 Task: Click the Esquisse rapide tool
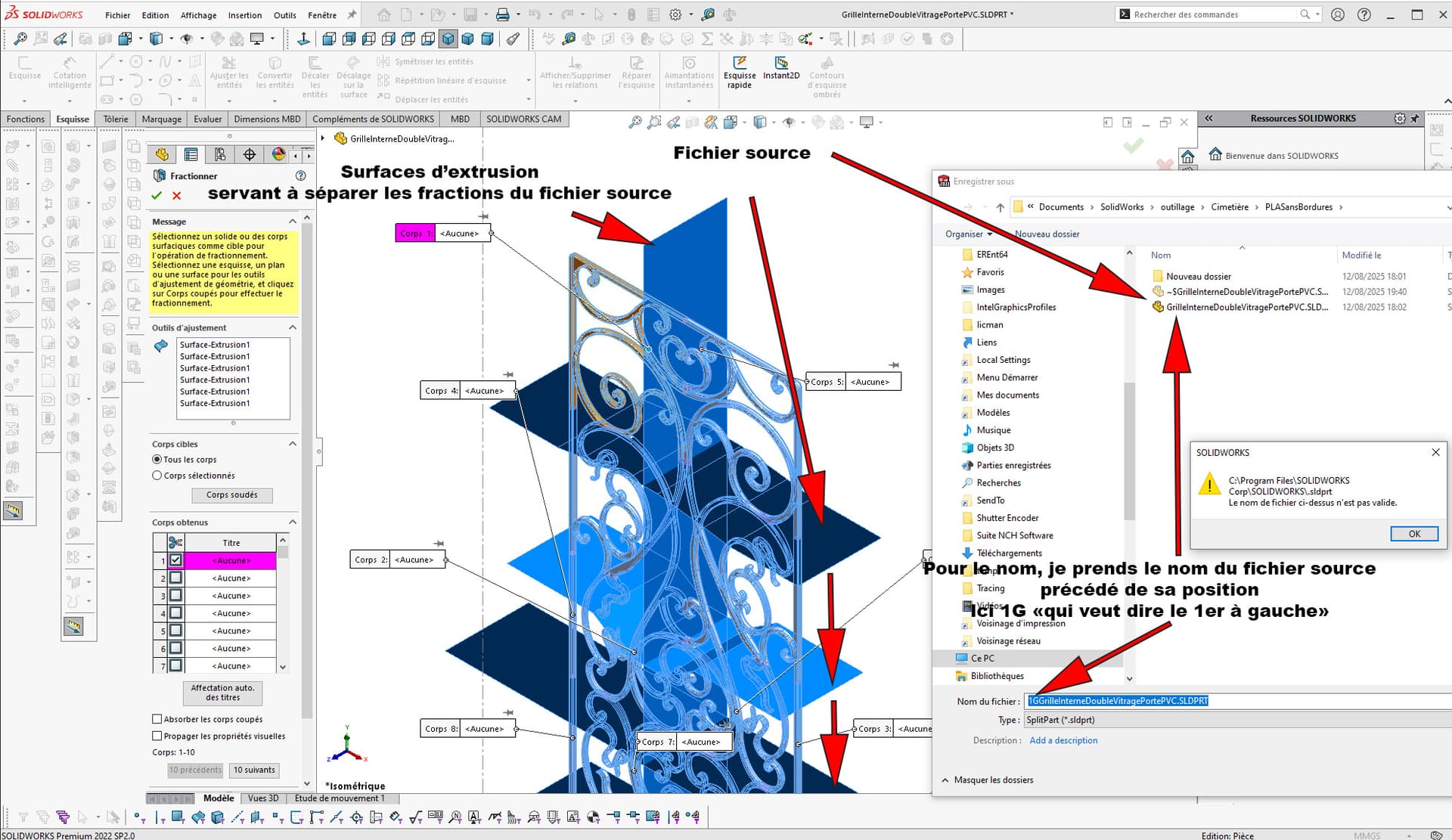740,73
